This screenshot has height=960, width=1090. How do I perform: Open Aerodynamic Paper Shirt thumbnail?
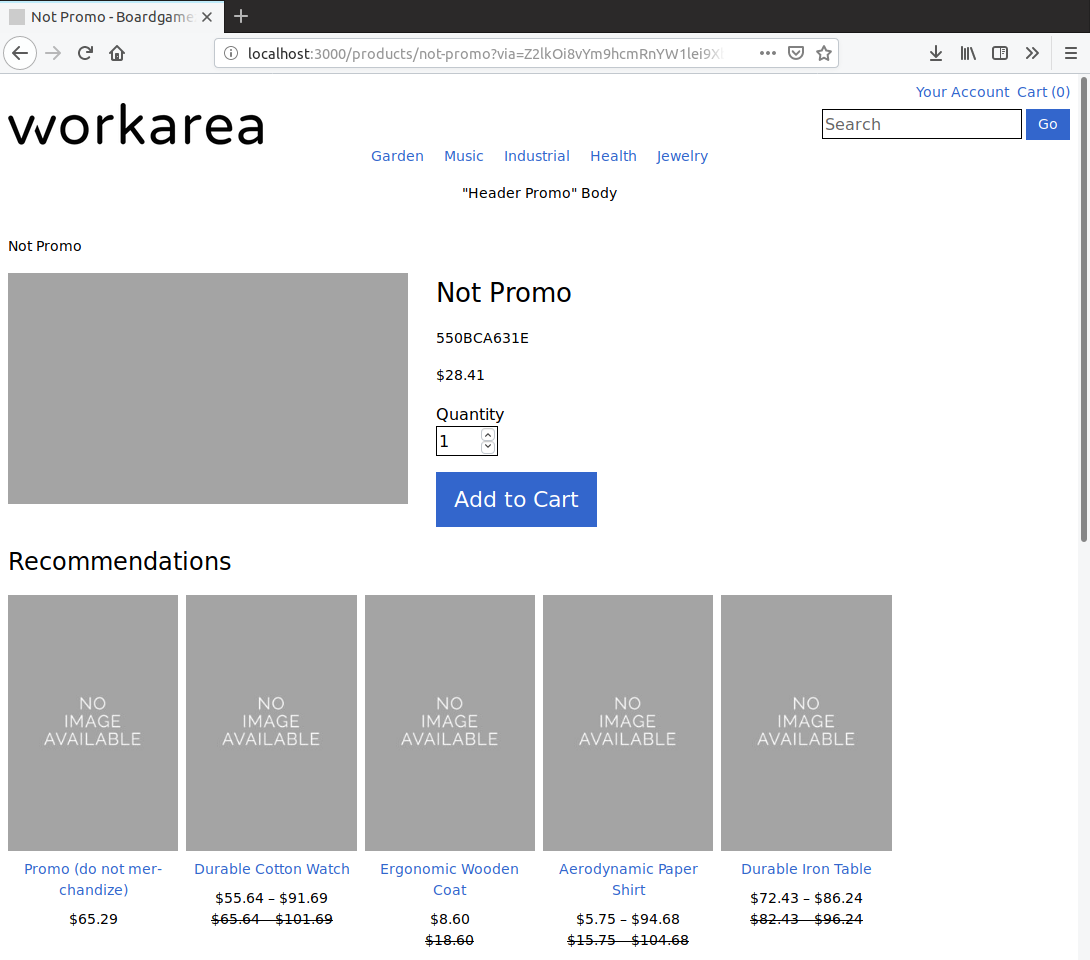point(628,722)
